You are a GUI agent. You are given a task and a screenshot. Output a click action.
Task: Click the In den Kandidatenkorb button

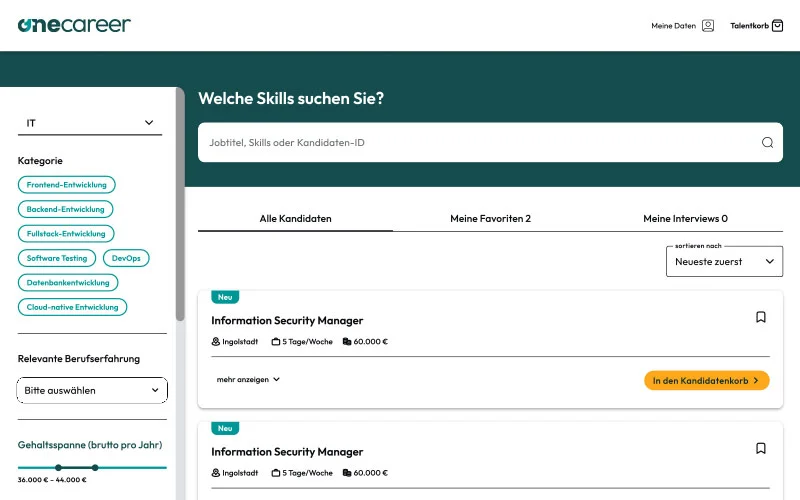tap(707, 381)
